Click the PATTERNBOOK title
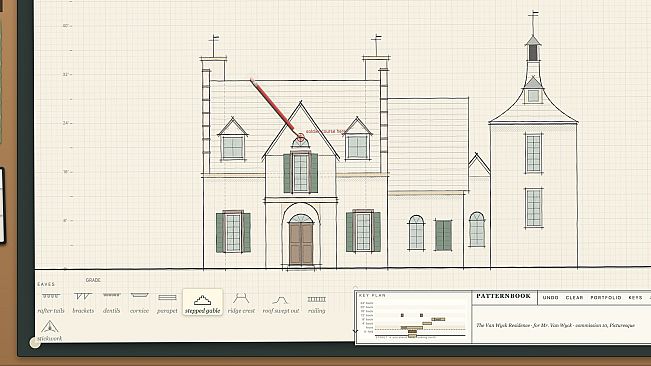 (504, 296)
